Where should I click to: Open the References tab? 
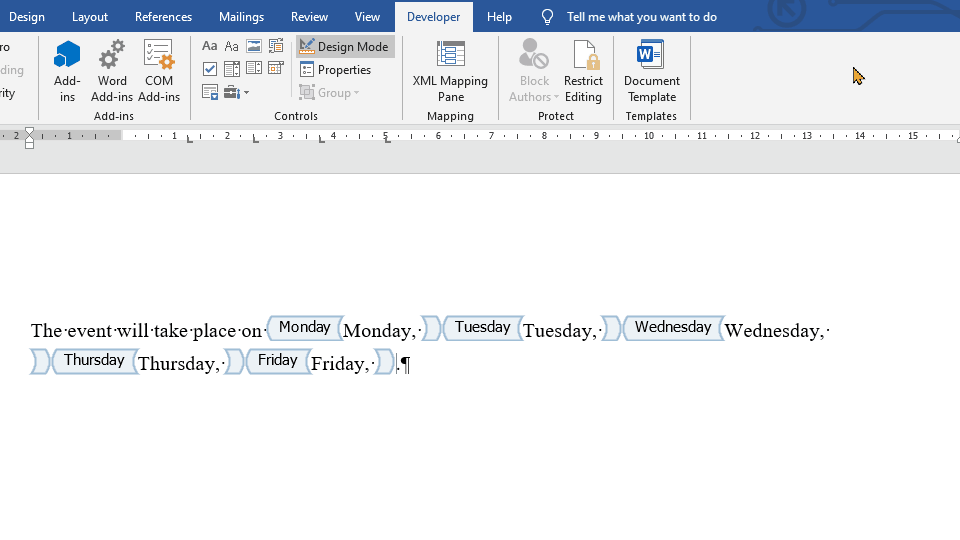pyautogui.click(x=163, y=17)
